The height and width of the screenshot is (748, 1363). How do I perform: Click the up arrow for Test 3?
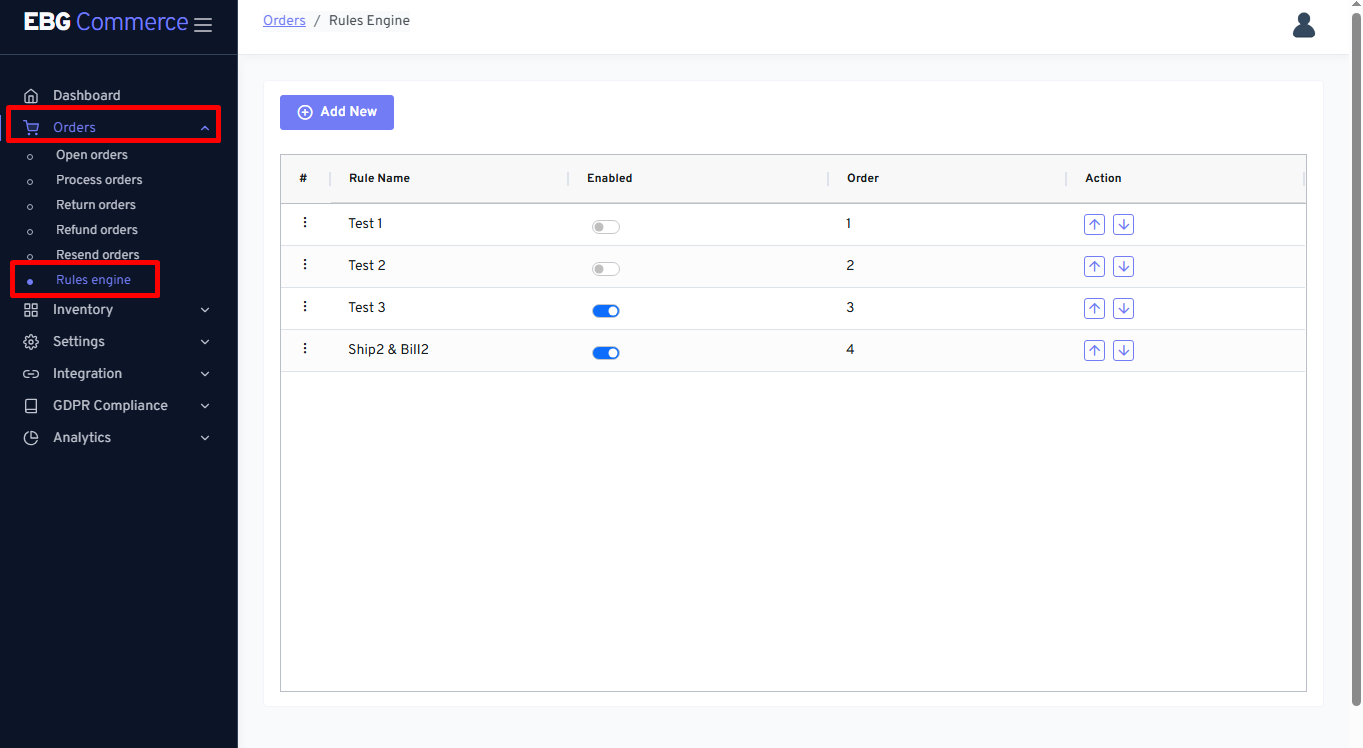click(1094, 309)
